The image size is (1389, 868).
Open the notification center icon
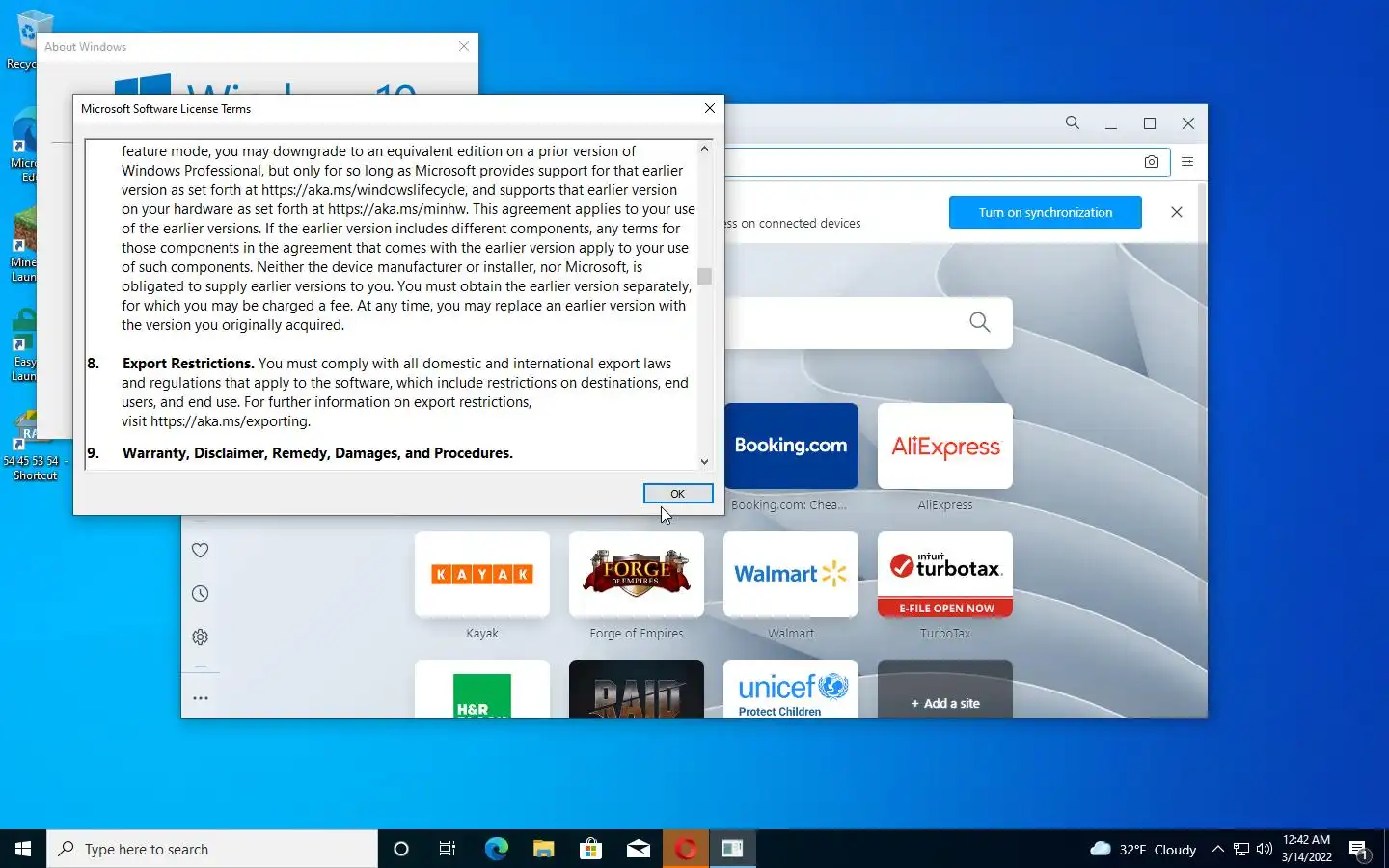(x=1359, y=849)
